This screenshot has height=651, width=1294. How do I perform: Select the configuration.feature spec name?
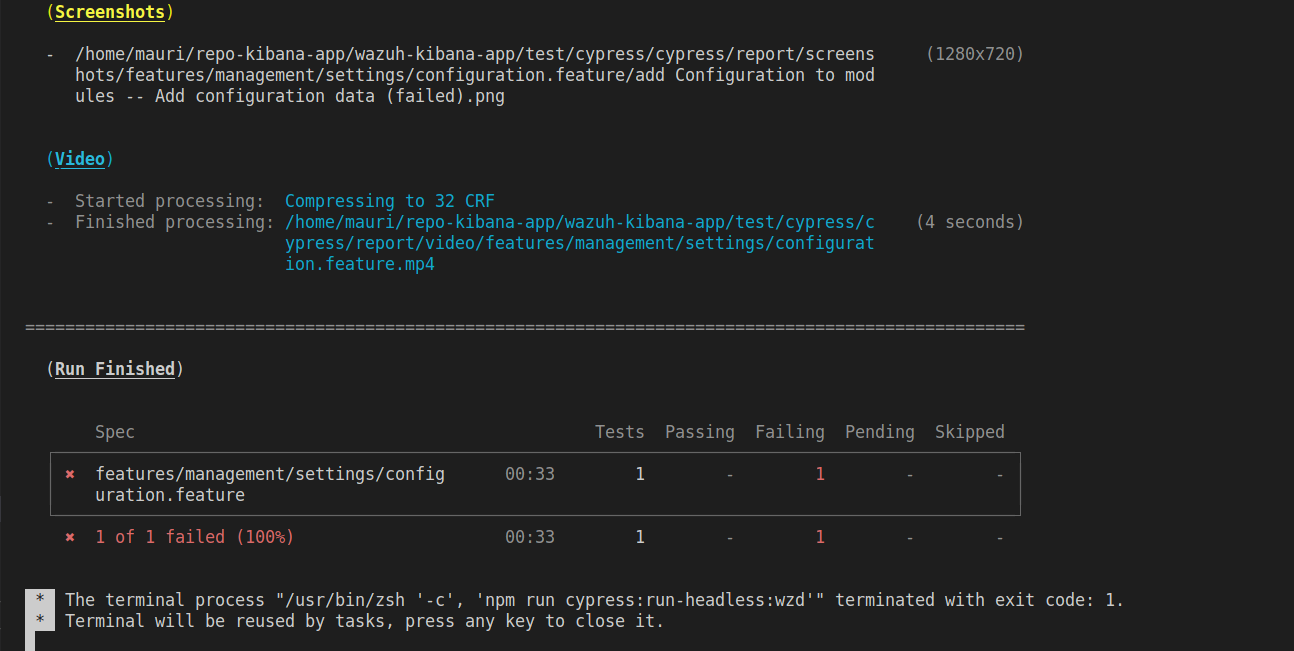coord(270,484)
